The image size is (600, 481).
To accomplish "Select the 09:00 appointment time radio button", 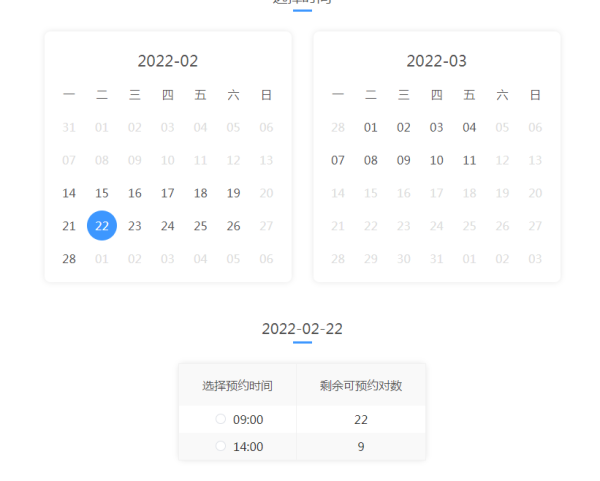I will click(221, 420).
